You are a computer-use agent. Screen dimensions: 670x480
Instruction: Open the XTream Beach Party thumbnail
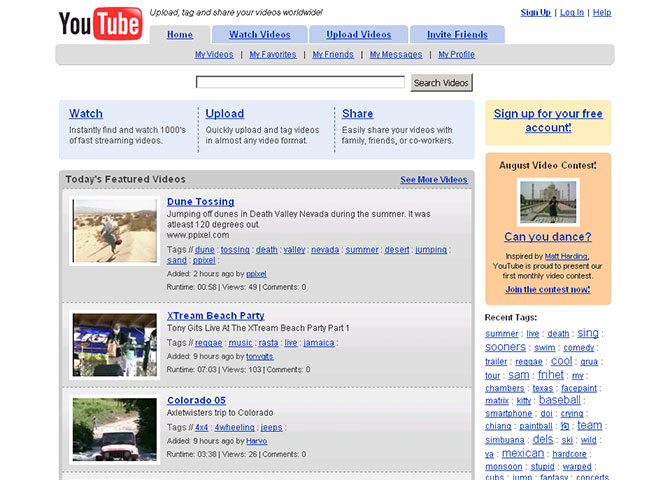[115, 345]
